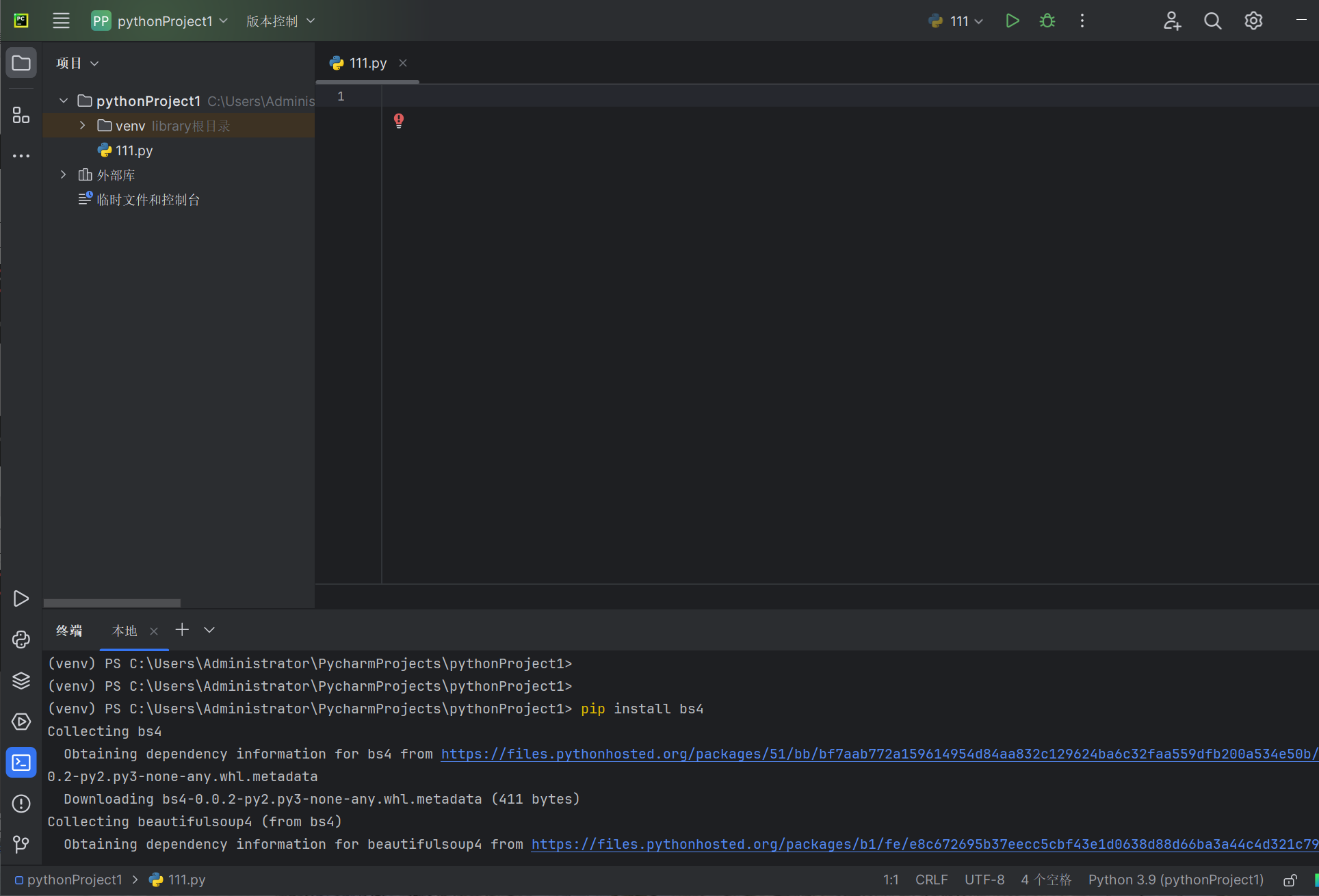
Task: Open the Python Packages layers icon
Action: pyautogui.click(x=21, y=681)
